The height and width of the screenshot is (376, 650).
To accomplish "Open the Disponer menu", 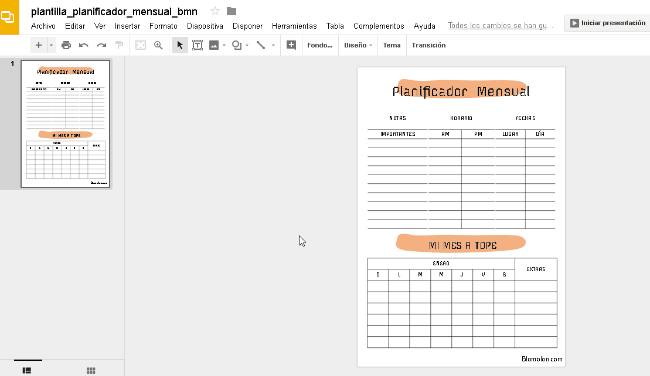I will [x=247, y=26].
